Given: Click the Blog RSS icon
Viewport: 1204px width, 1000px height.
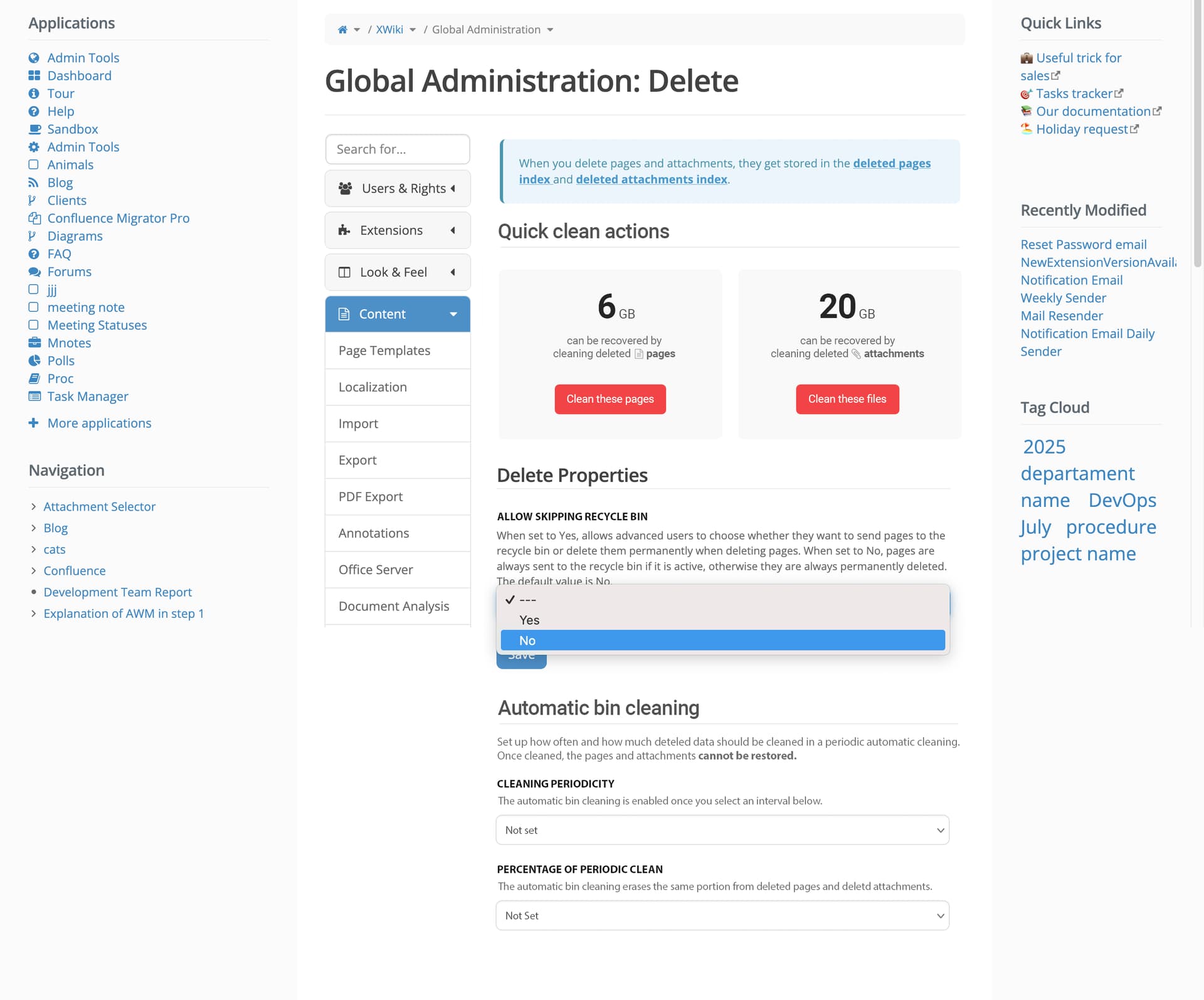Looking at the screenshot, I should tap(33, 183).
